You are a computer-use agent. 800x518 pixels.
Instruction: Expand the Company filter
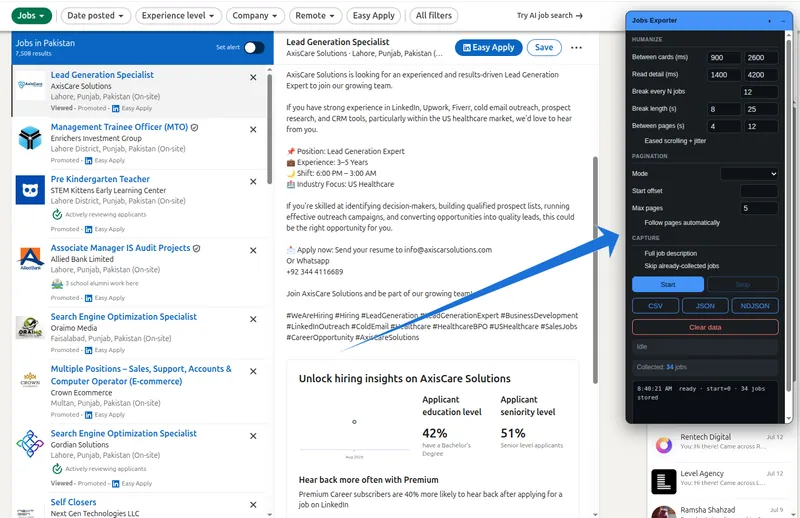[x=255, y=16]
